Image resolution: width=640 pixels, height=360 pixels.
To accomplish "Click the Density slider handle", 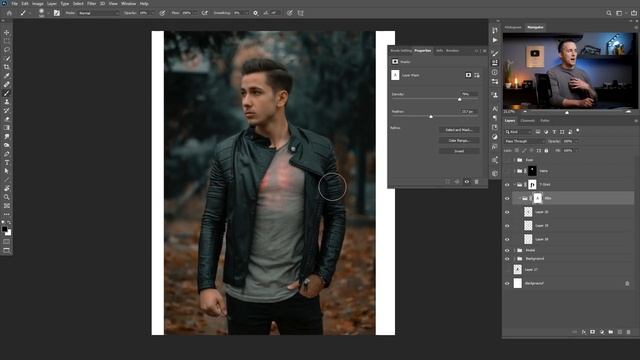I will click(460, 99).
